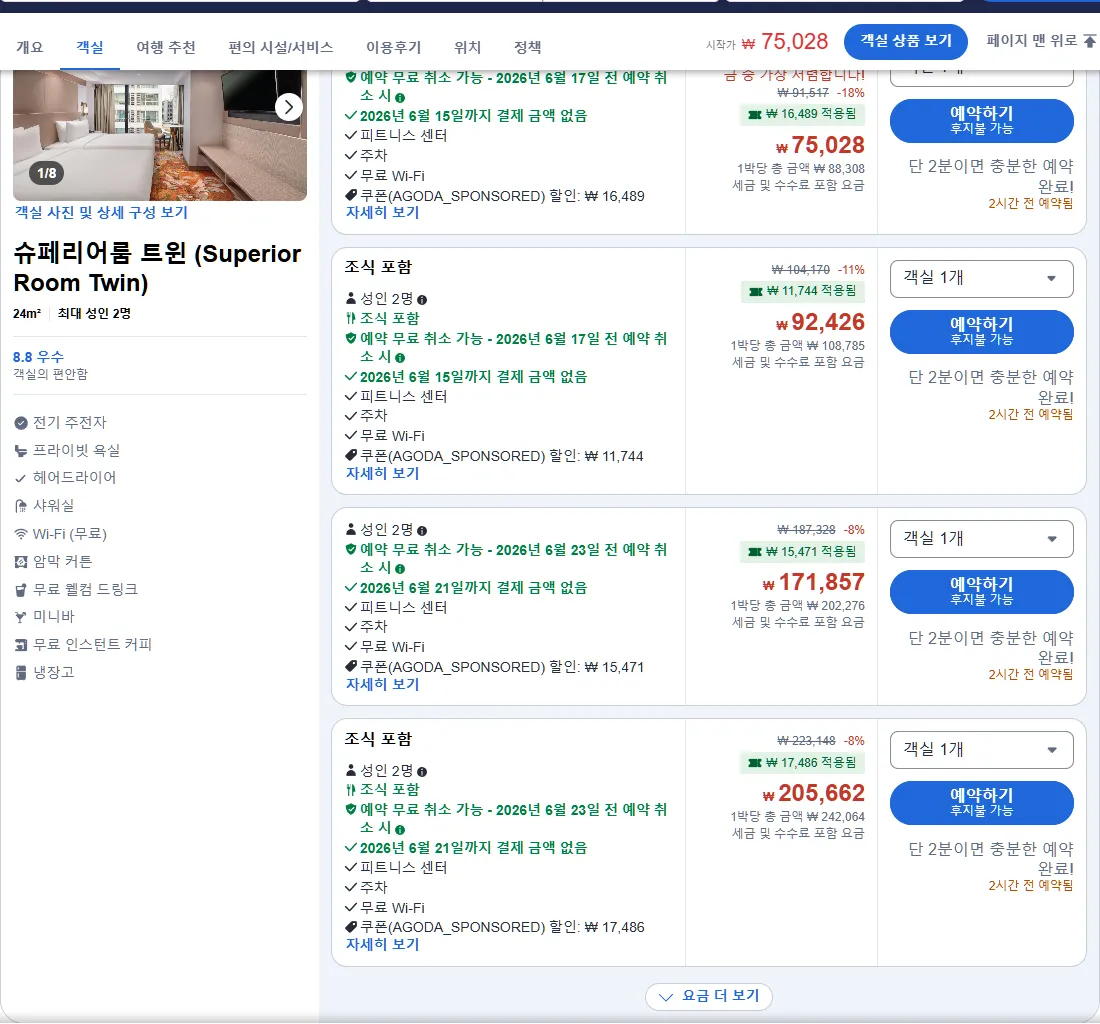The image size is (1100, 1024).
Task: Click cancellation info icon in ₩171,857 offer
Action: [400, 569]
